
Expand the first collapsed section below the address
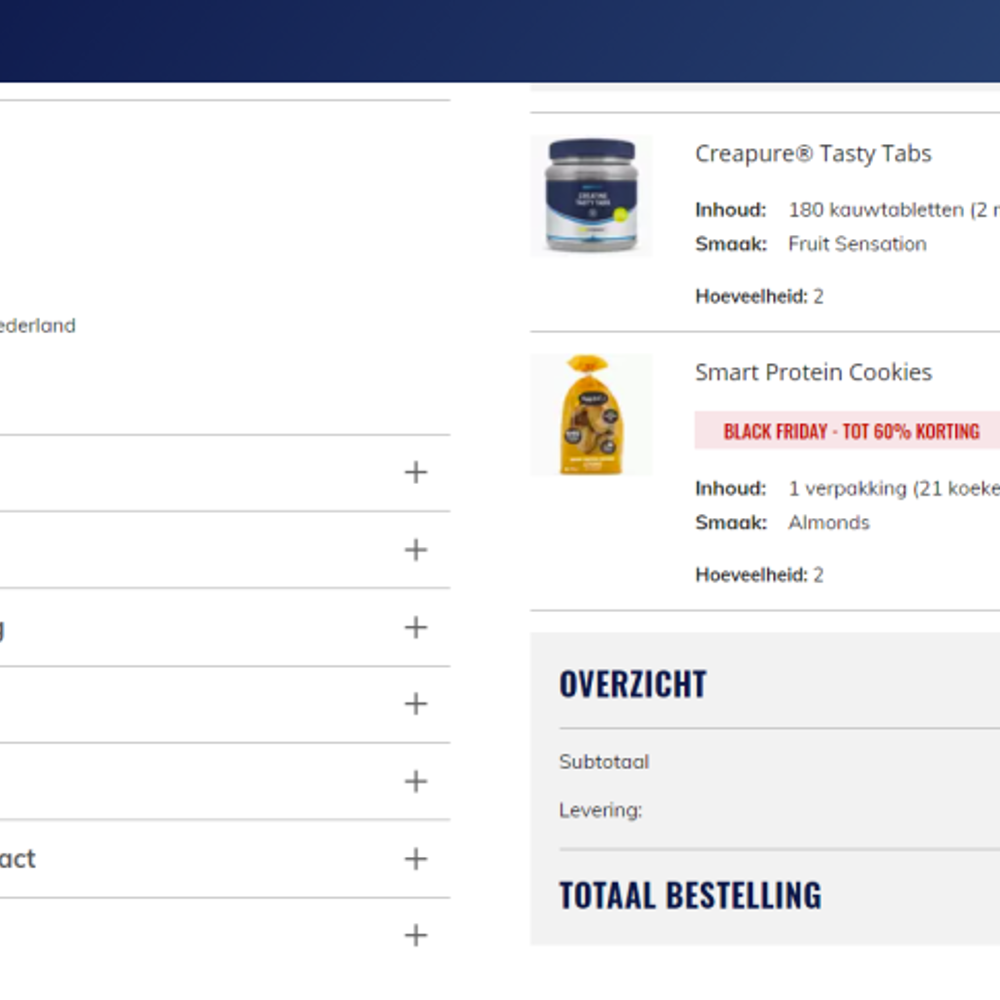coord(416,473)
